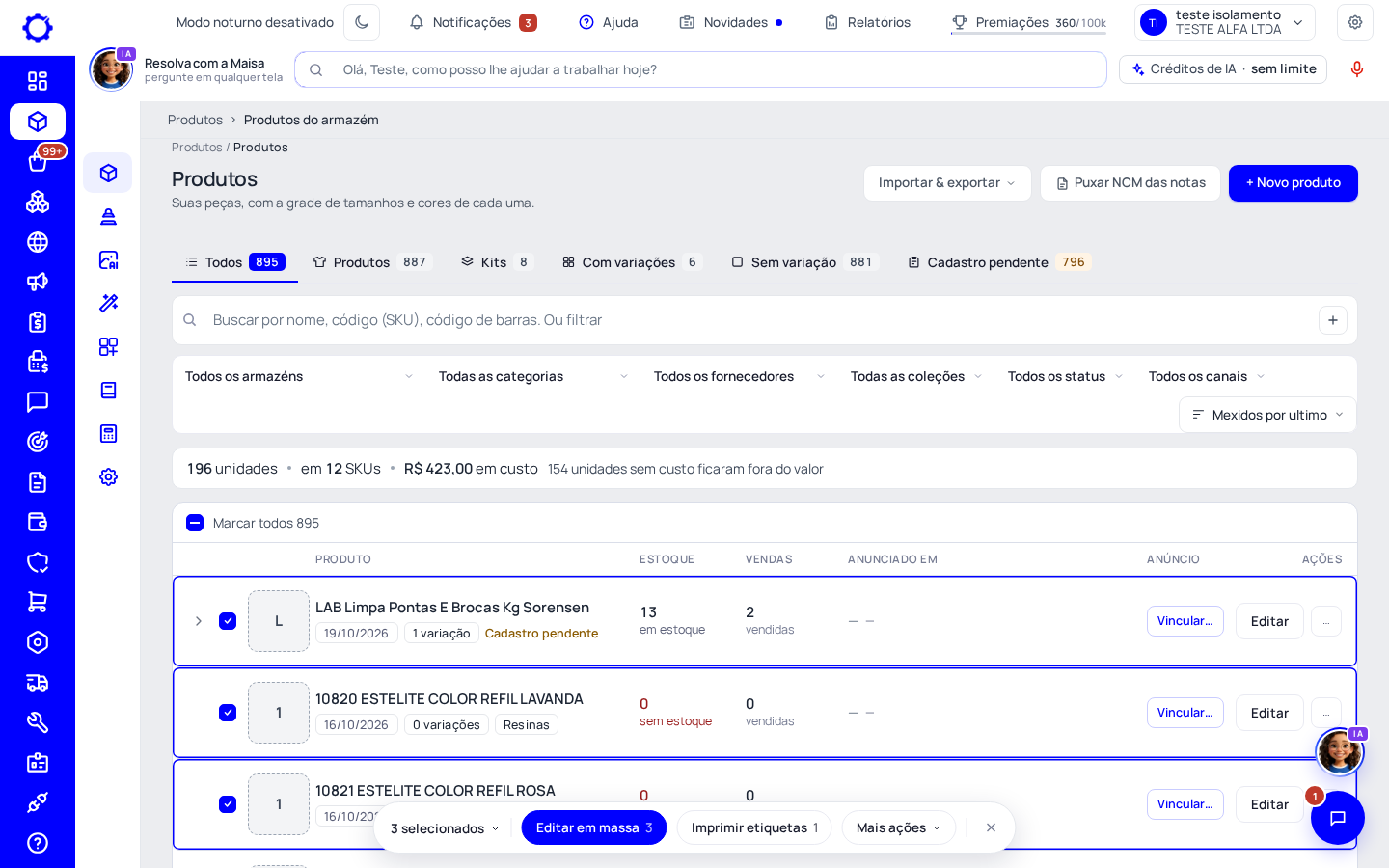Image resolution: width=1389 pixels, height=868 pixels.
Task: Open the megaphone marketing icon in sidebar
Action: 38,282
